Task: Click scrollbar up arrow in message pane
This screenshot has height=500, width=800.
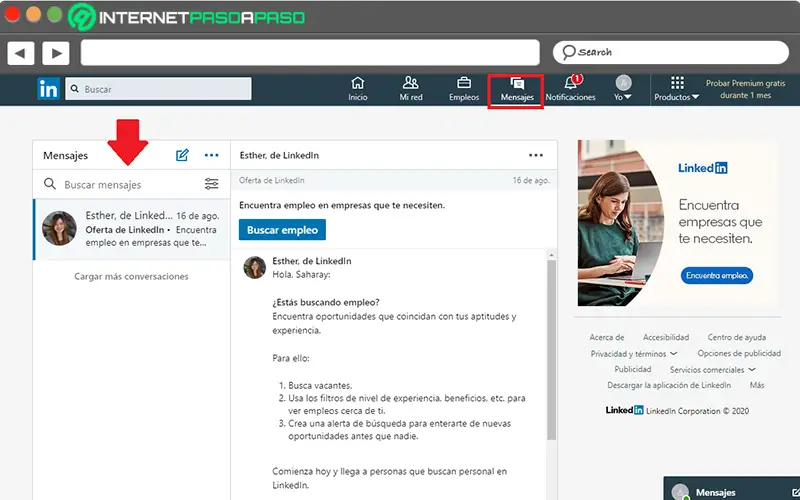Action: 551,255
